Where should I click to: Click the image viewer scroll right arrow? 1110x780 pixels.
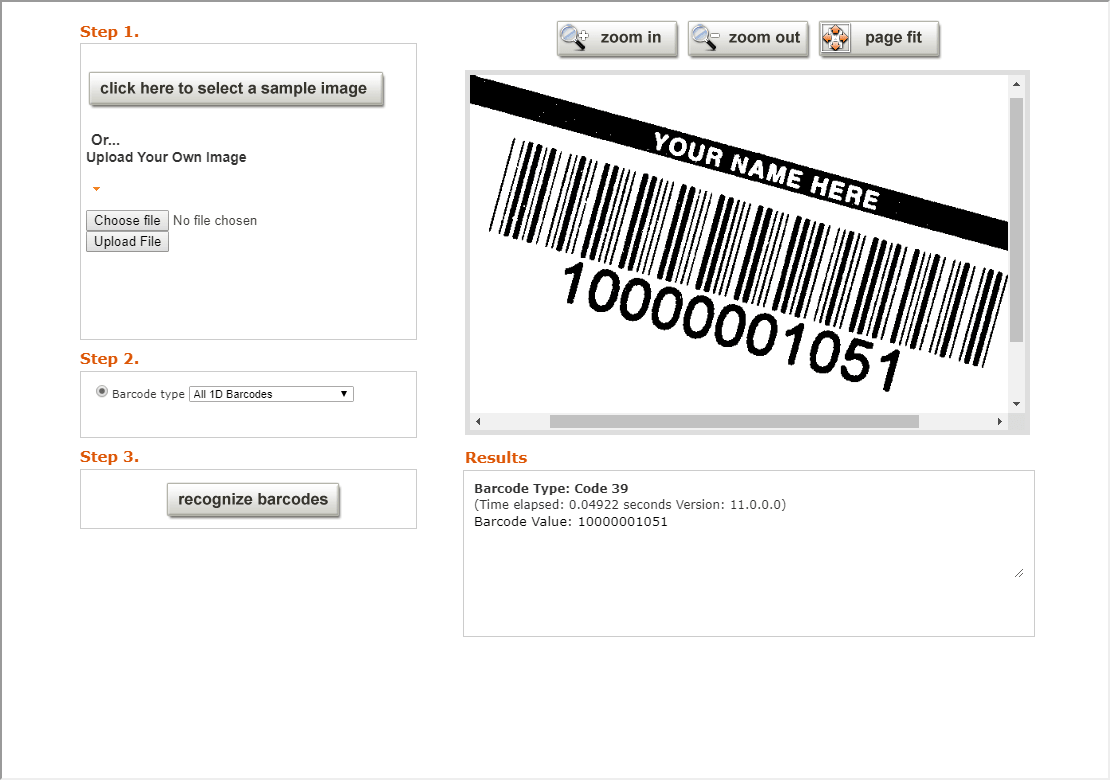coord(1000,421)
